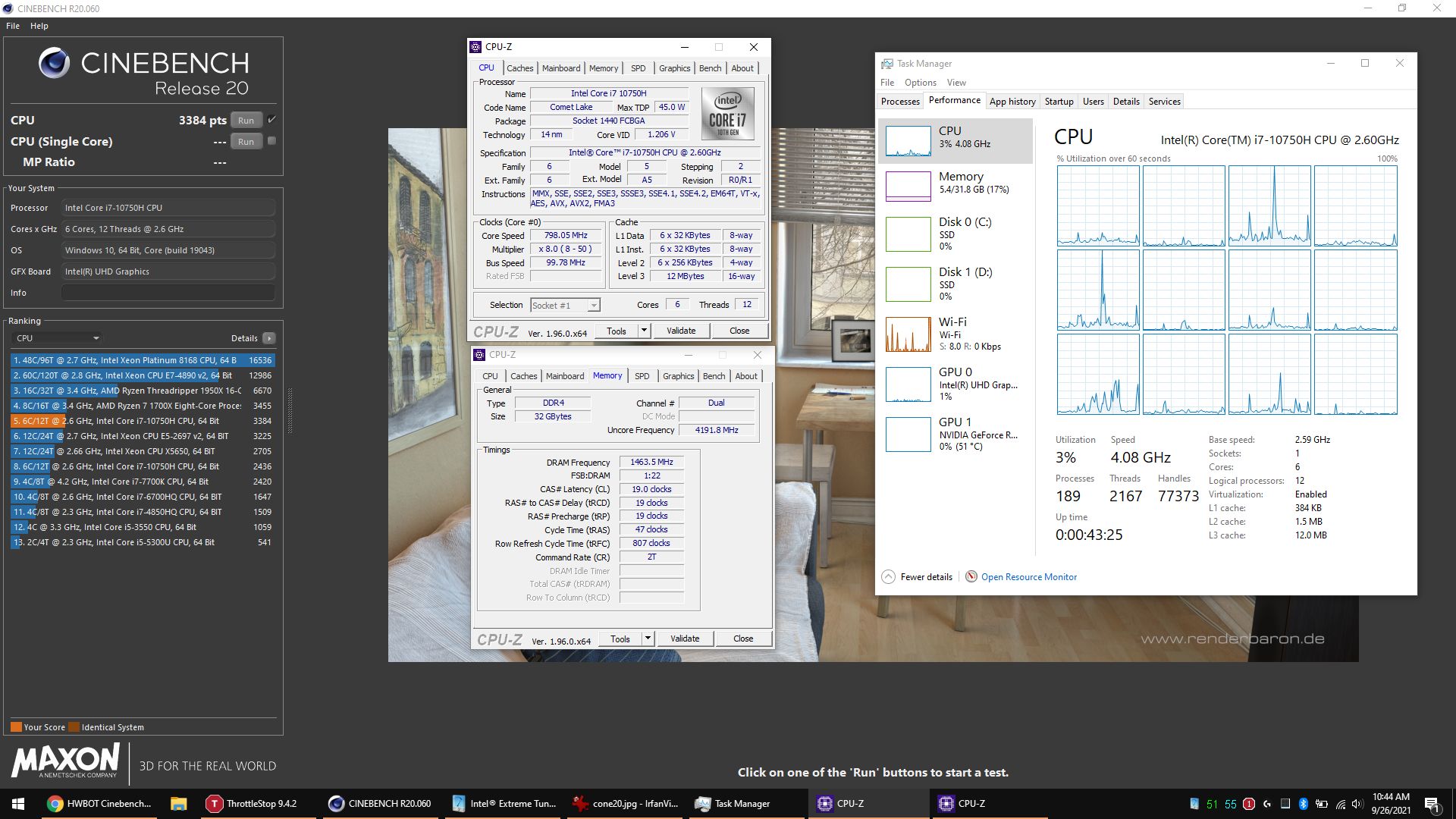
Task: Run the CPU Single Core benchmark
Action: click(246, 141)
